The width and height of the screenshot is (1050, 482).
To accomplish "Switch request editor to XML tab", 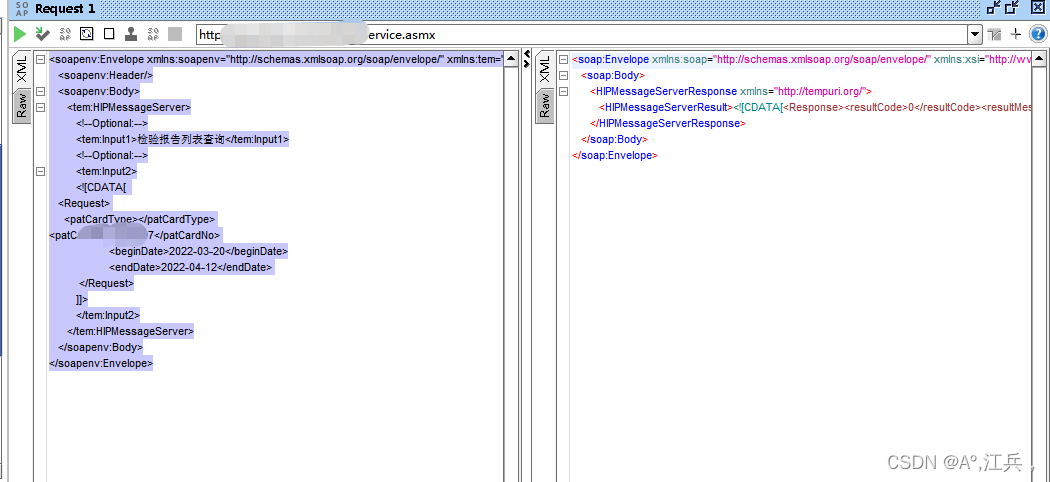I will point(21,70).
